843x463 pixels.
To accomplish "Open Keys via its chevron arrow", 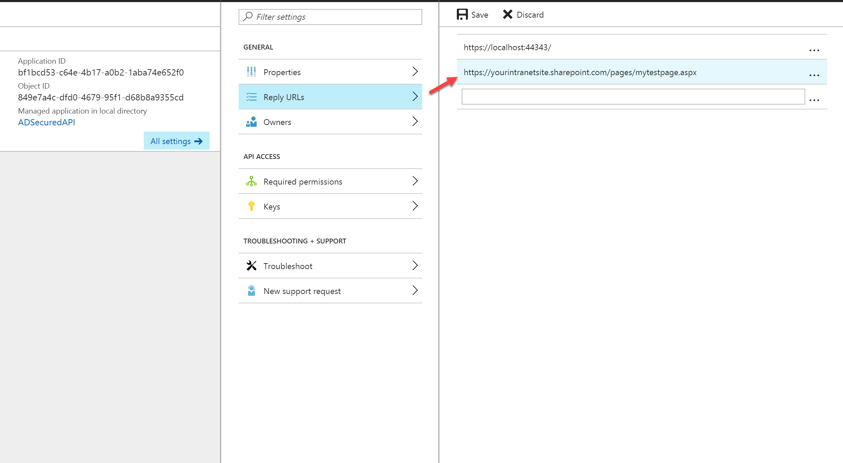I will (415, 206).
